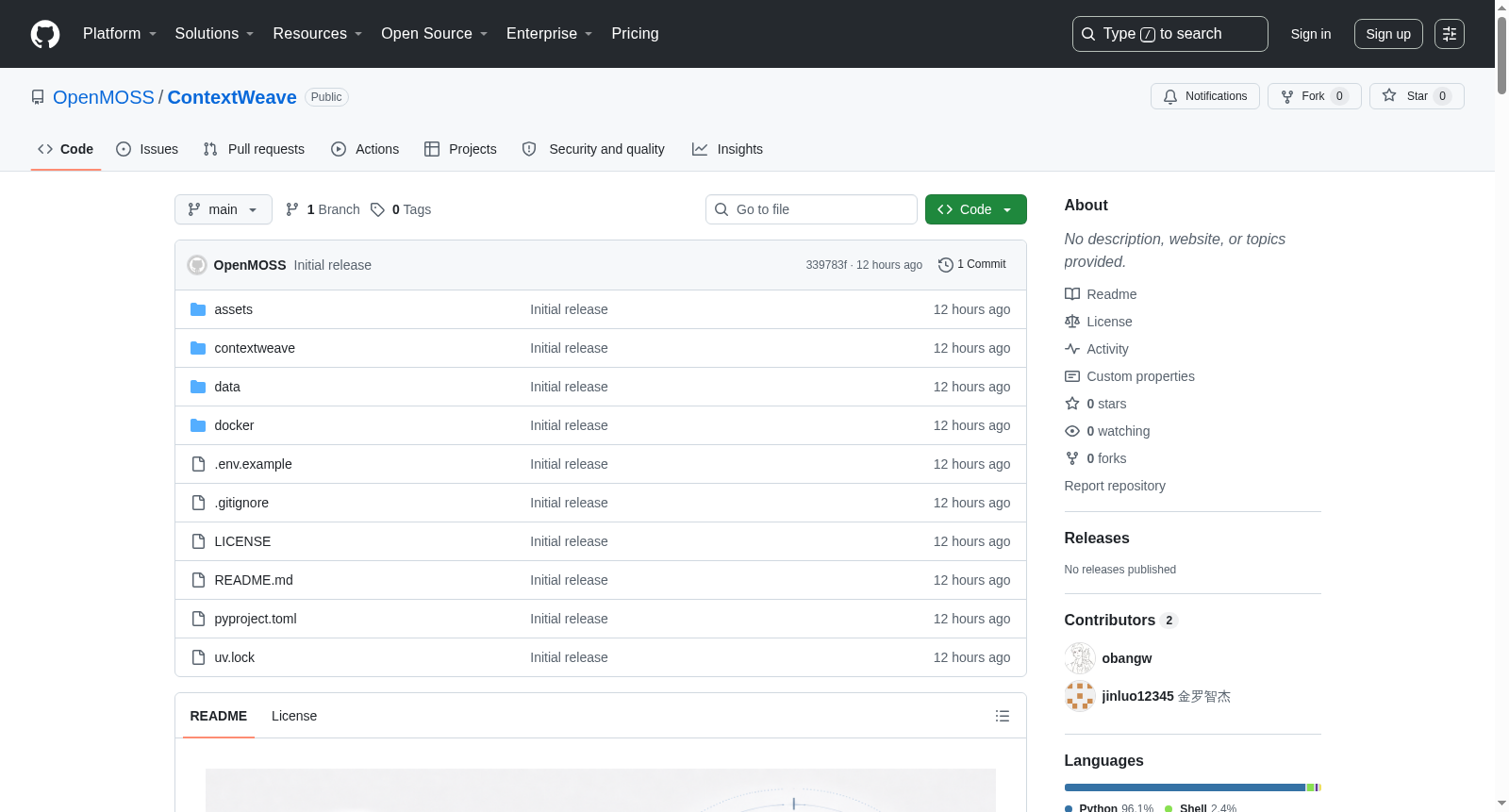The height and width of the screenshot is (812, 1509).
Task: Click the Type / to search box
Action: click(1170, 34)
